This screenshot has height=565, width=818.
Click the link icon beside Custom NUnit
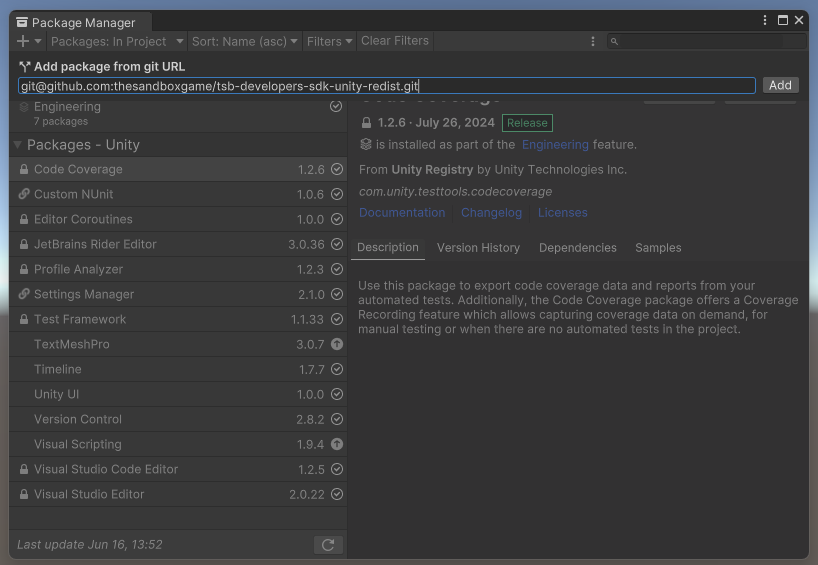(x=23, y=194)
